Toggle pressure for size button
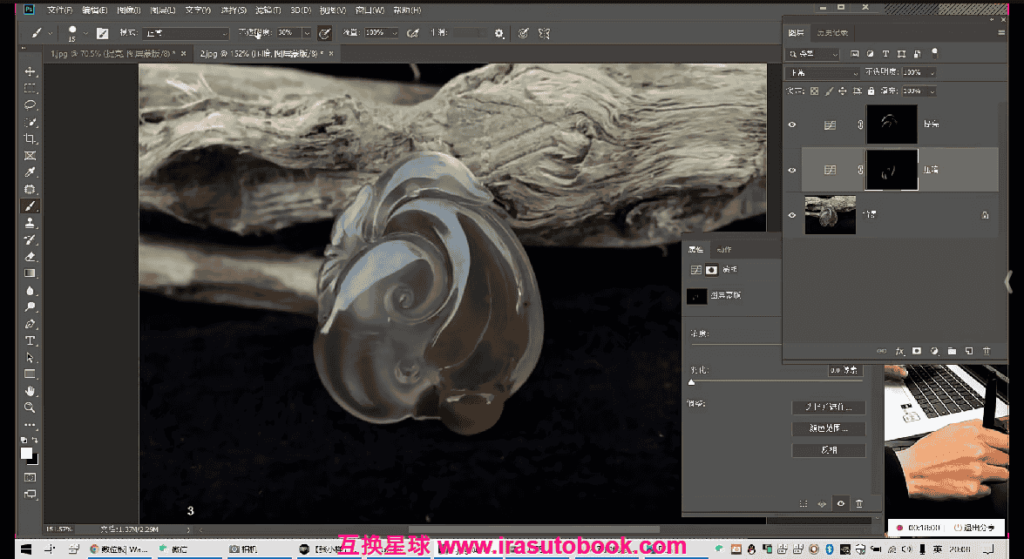The image size is (1024, 559). point(523,33)
